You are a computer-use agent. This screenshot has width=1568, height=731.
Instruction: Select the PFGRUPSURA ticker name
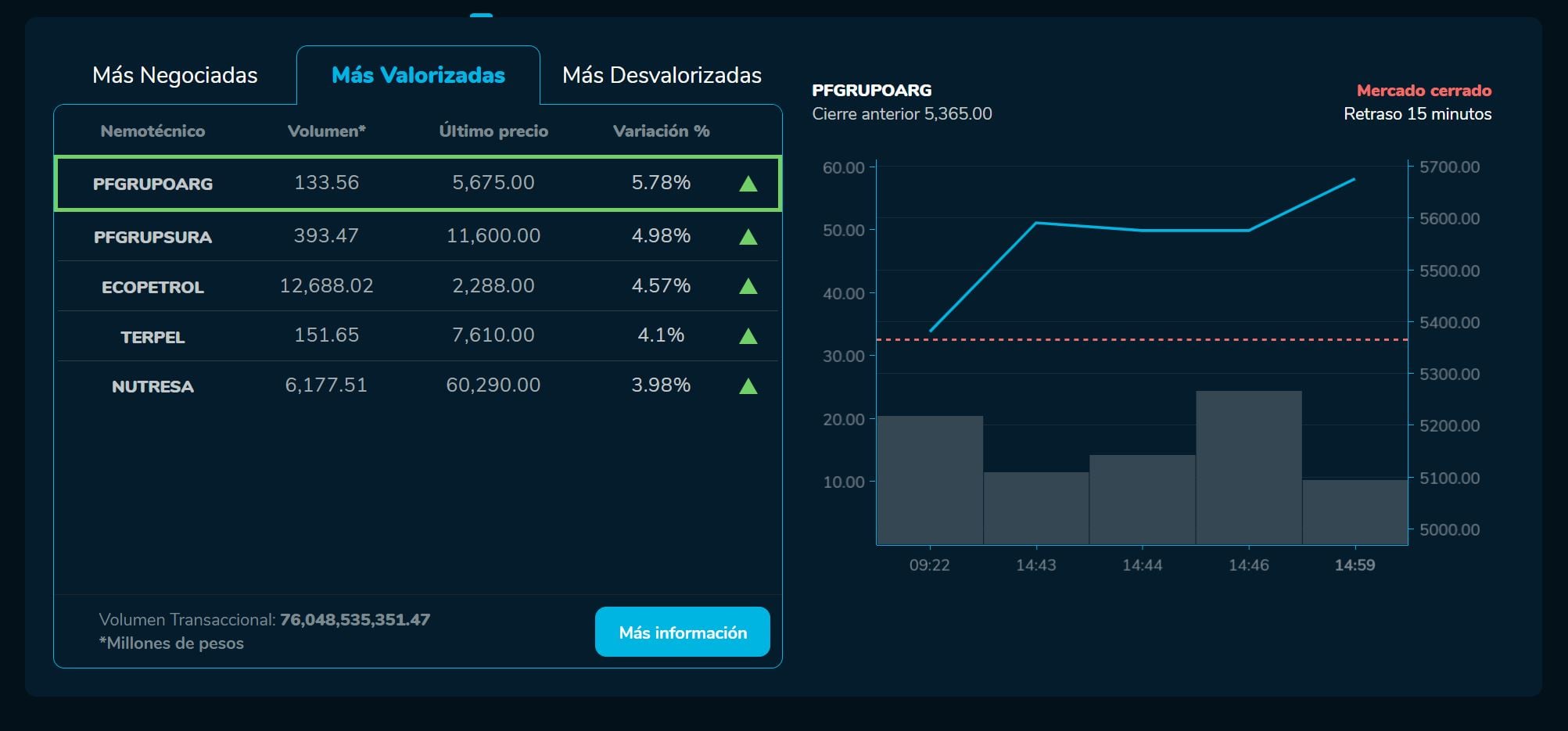click(x=152, y=237)
